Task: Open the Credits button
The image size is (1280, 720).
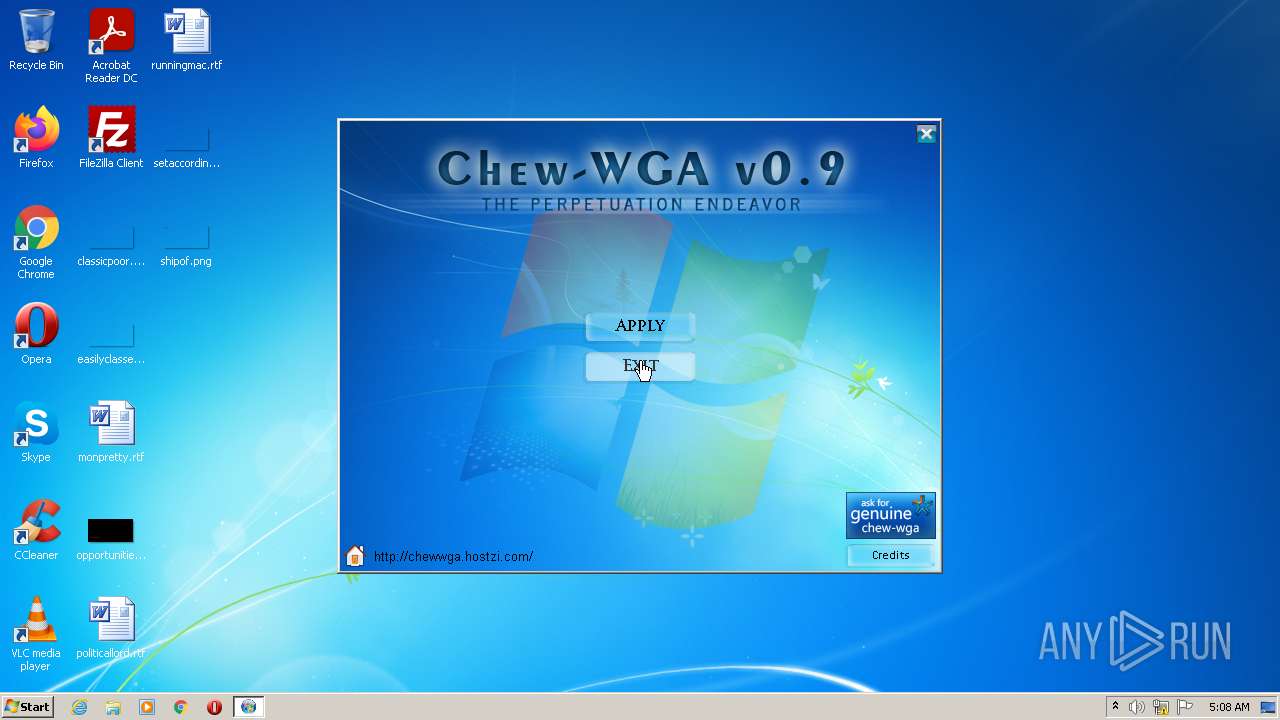Action: [x=890, y=555]
